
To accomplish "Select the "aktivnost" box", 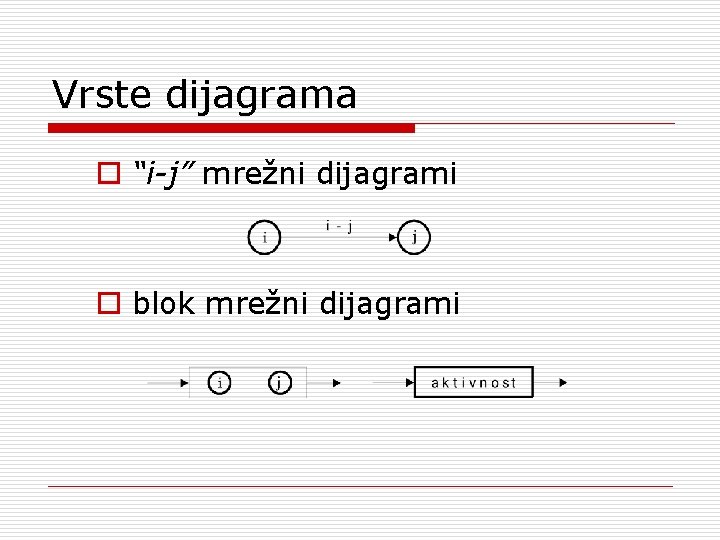I will pos(474,382).
